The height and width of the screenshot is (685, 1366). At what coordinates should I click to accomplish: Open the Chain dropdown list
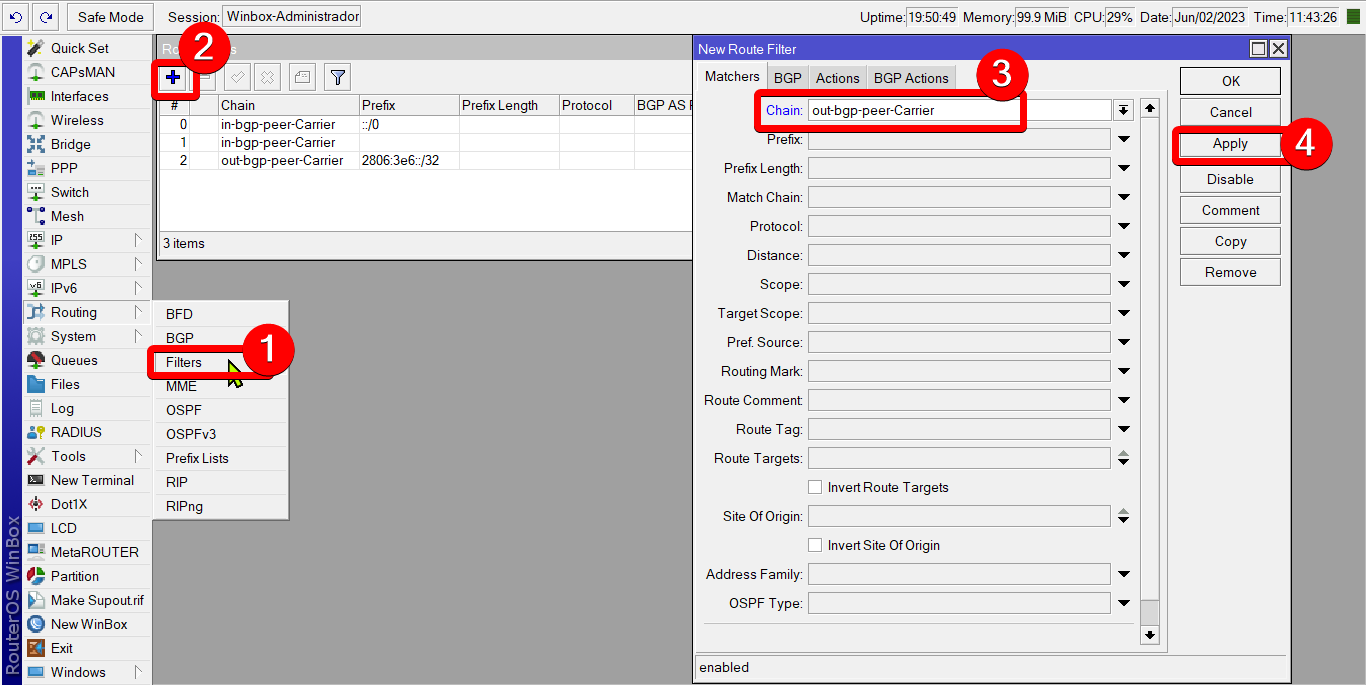(x=1124, y=110)
